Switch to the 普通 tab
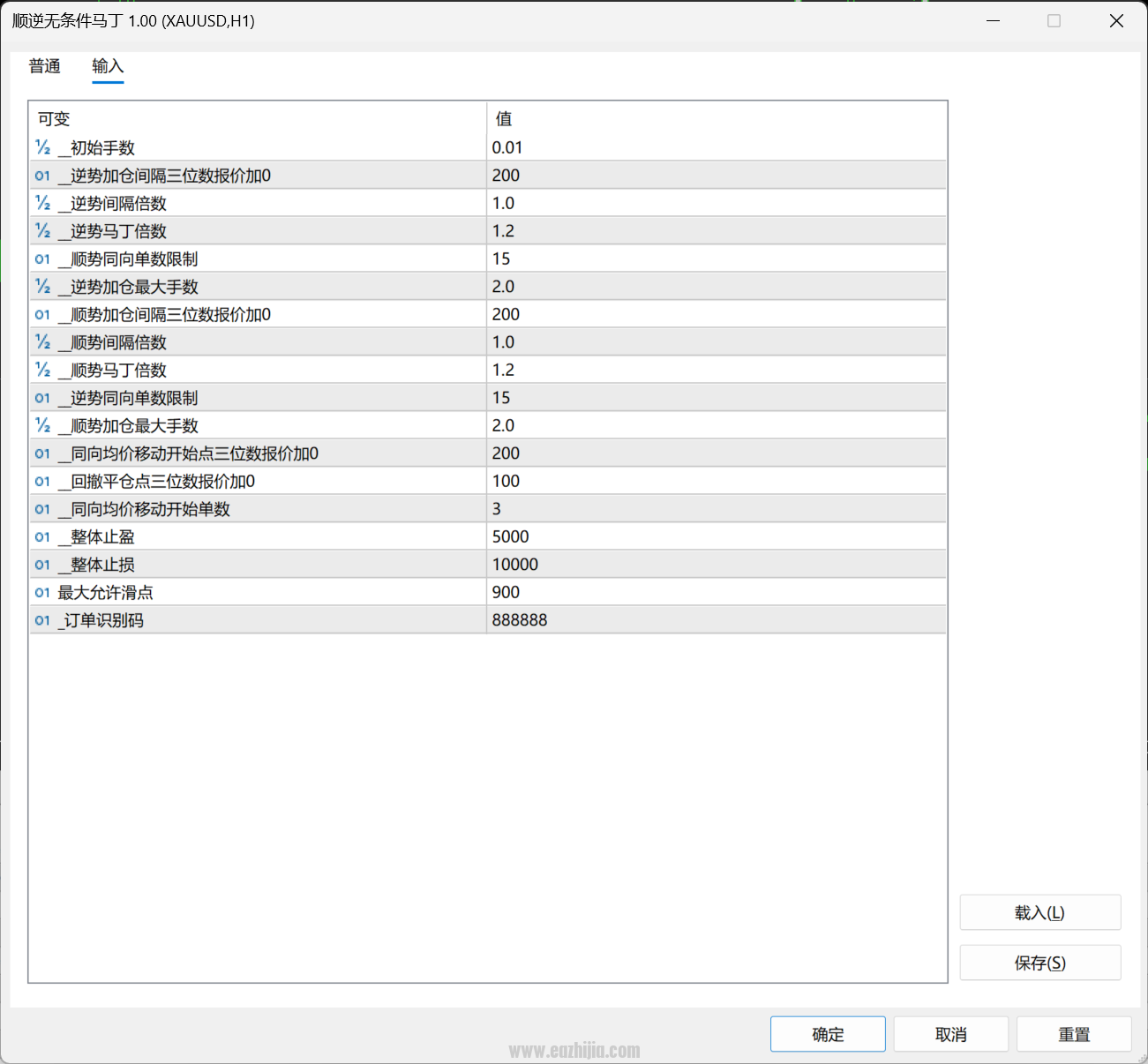 45,66
